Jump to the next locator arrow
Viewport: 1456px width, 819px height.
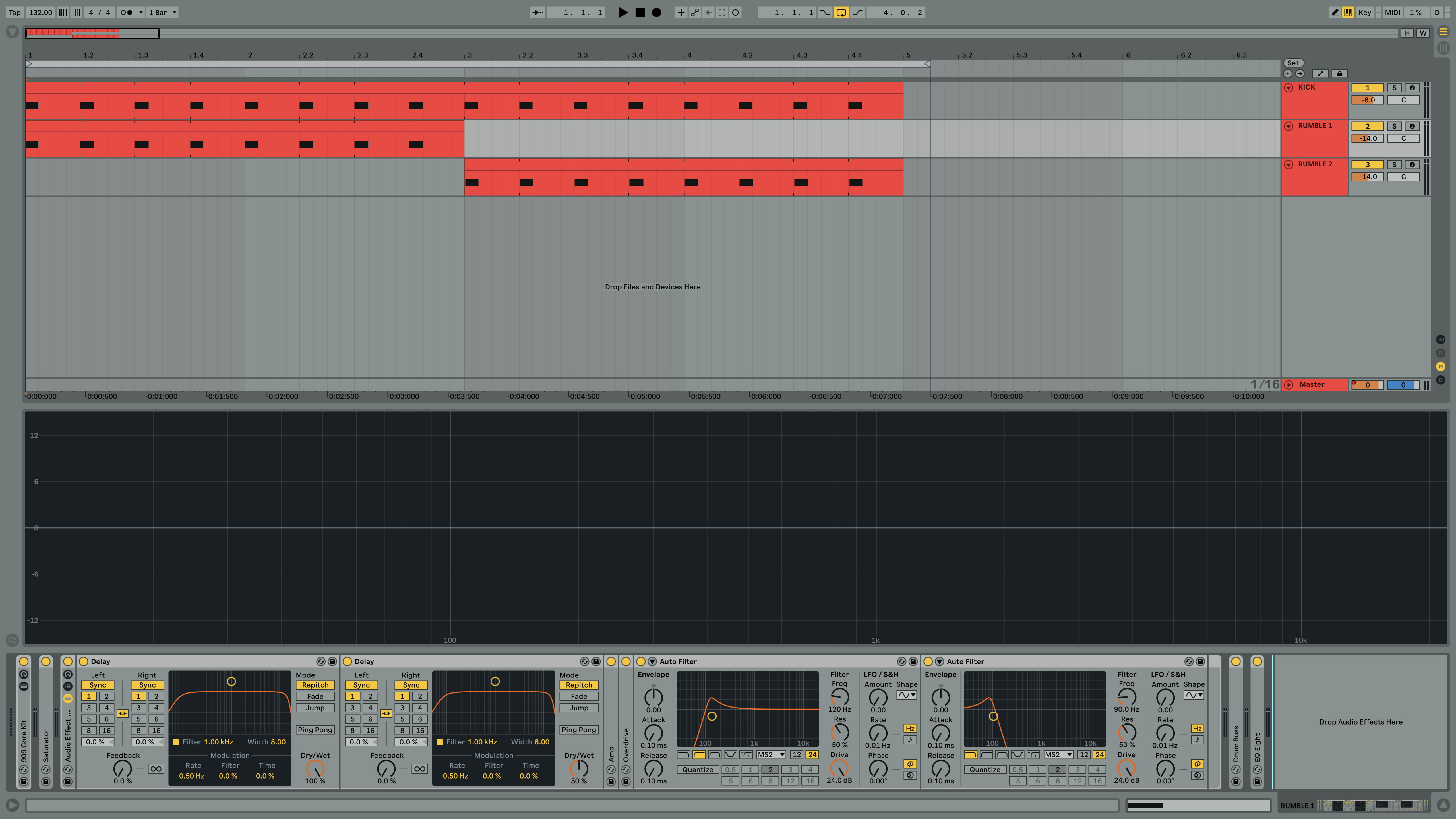[x=1300, y=73]
